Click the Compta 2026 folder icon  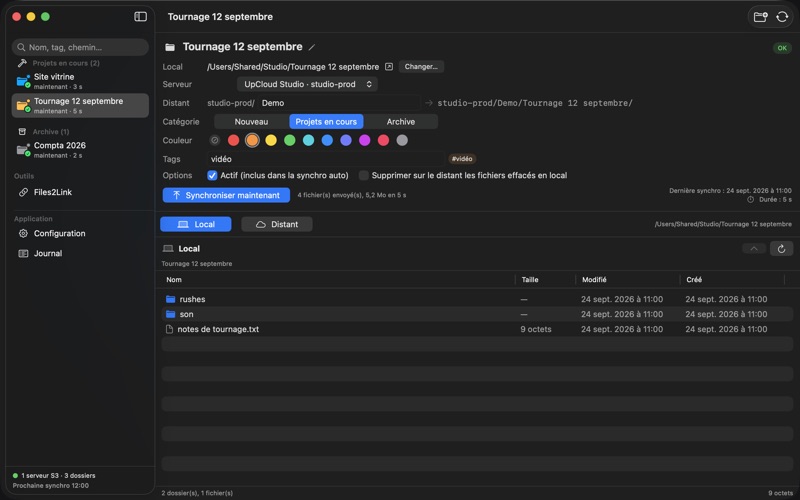(x=23, y=150)
